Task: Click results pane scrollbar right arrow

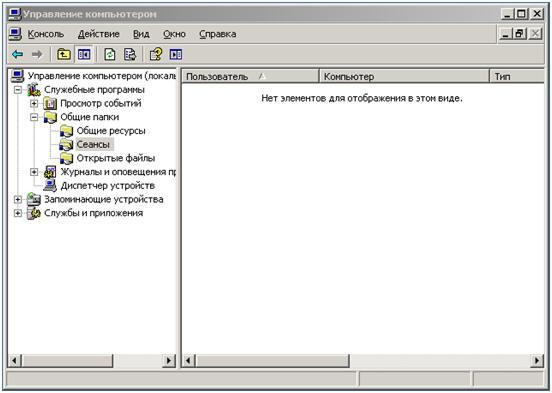Action: [537, 361]
